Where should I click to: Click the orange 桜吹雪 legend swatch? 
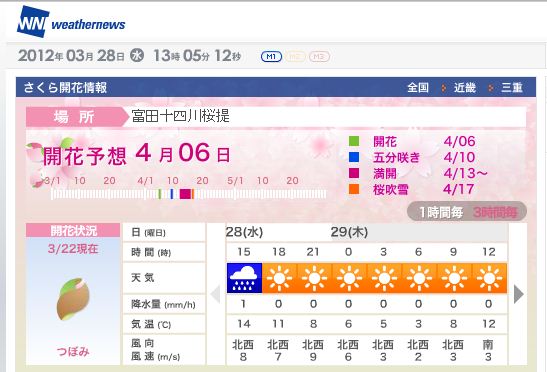(354, 189)
